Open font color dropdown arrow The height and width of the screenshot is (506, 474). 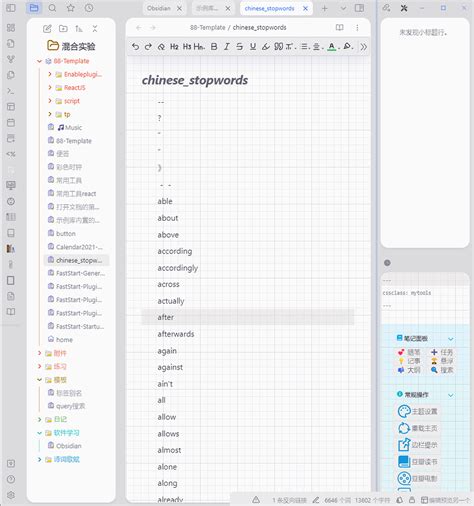tap(339, 48)
